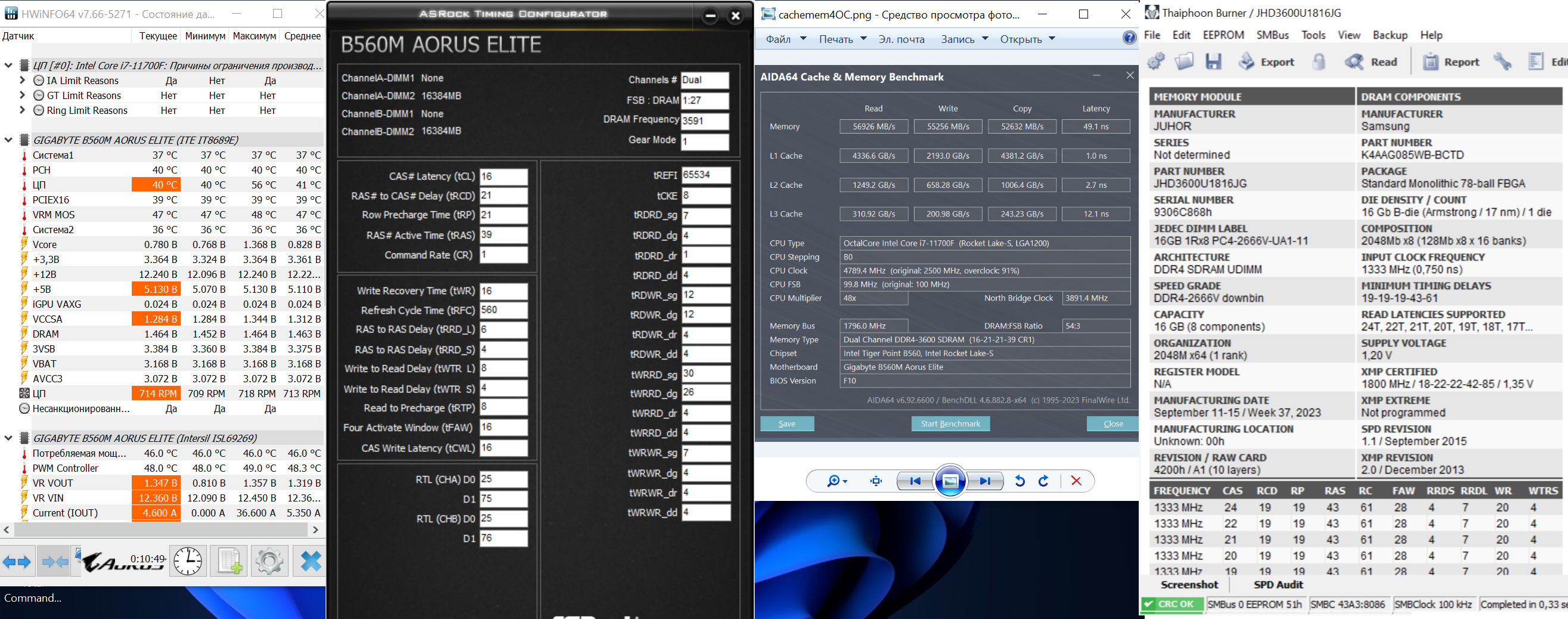
Task: Switch to the SPD Audit tab in Thaiphoon
Action: 1278,585
